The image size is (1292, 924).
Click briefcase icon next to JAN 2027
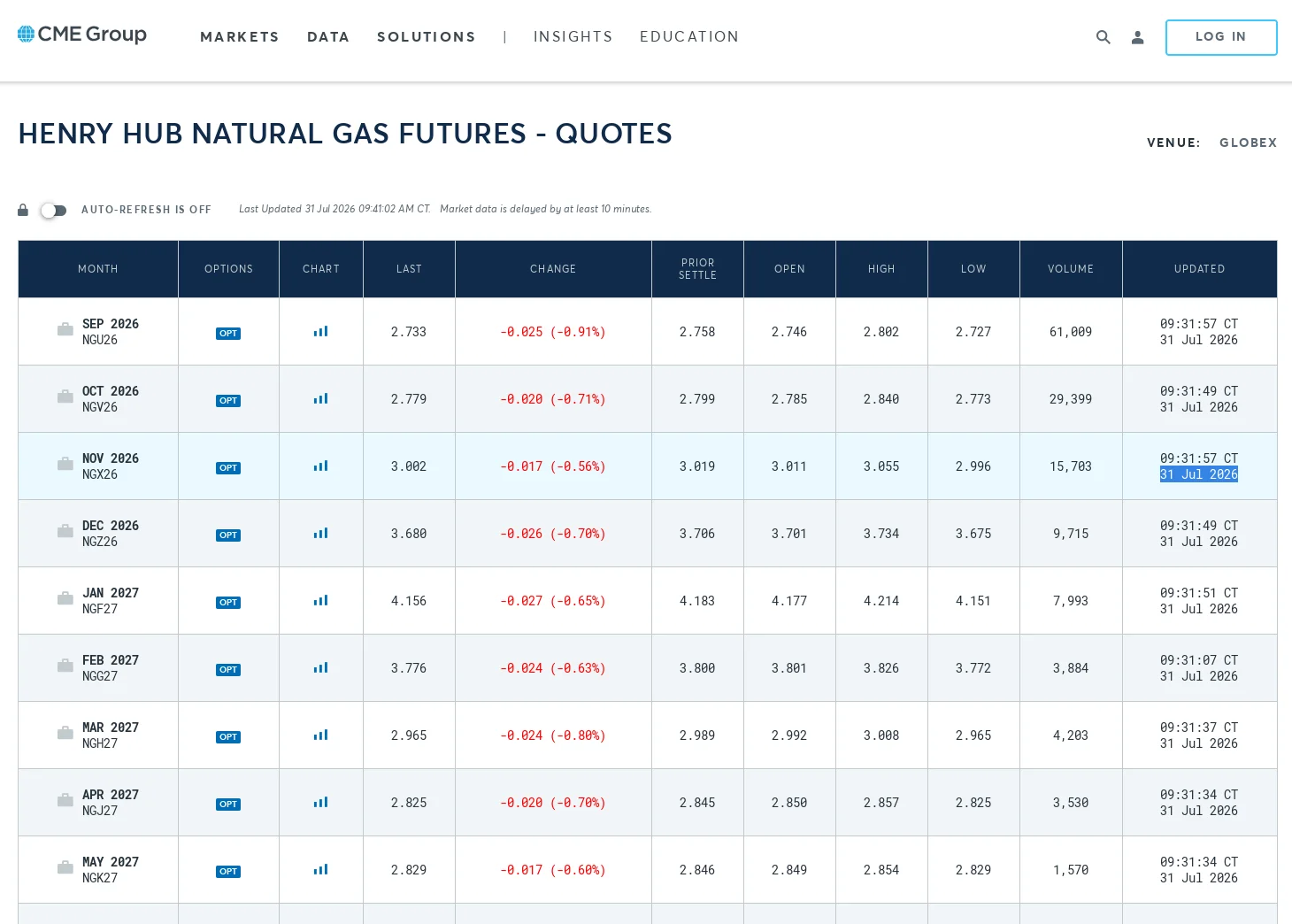tap(65, 599)
